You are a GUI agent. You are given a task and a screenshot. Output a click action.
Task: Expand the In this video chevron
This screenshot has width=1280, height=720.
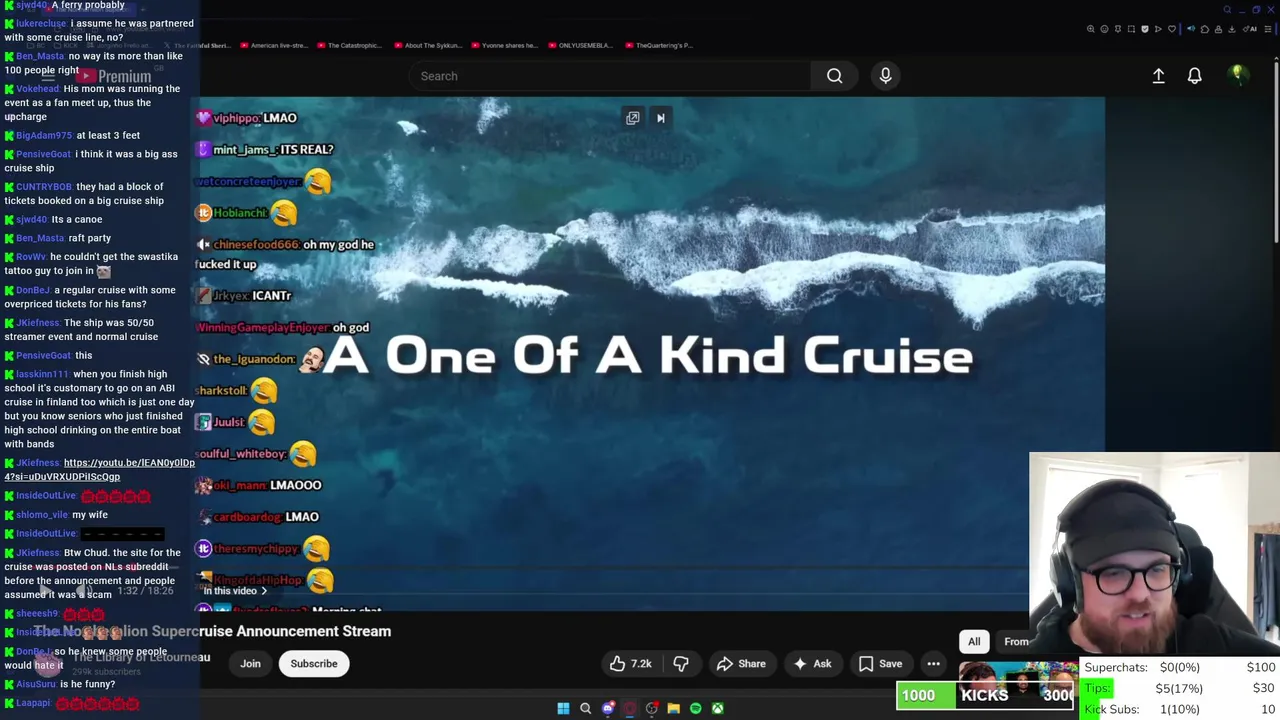pos(264,591)
